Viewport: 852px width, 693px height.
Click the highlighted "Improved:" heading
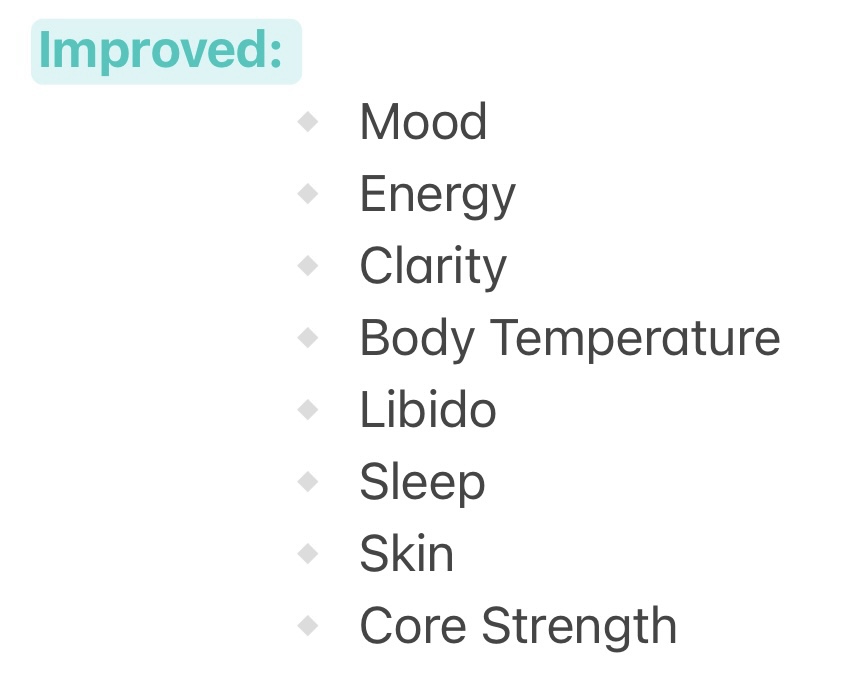[x=160, y=50]
